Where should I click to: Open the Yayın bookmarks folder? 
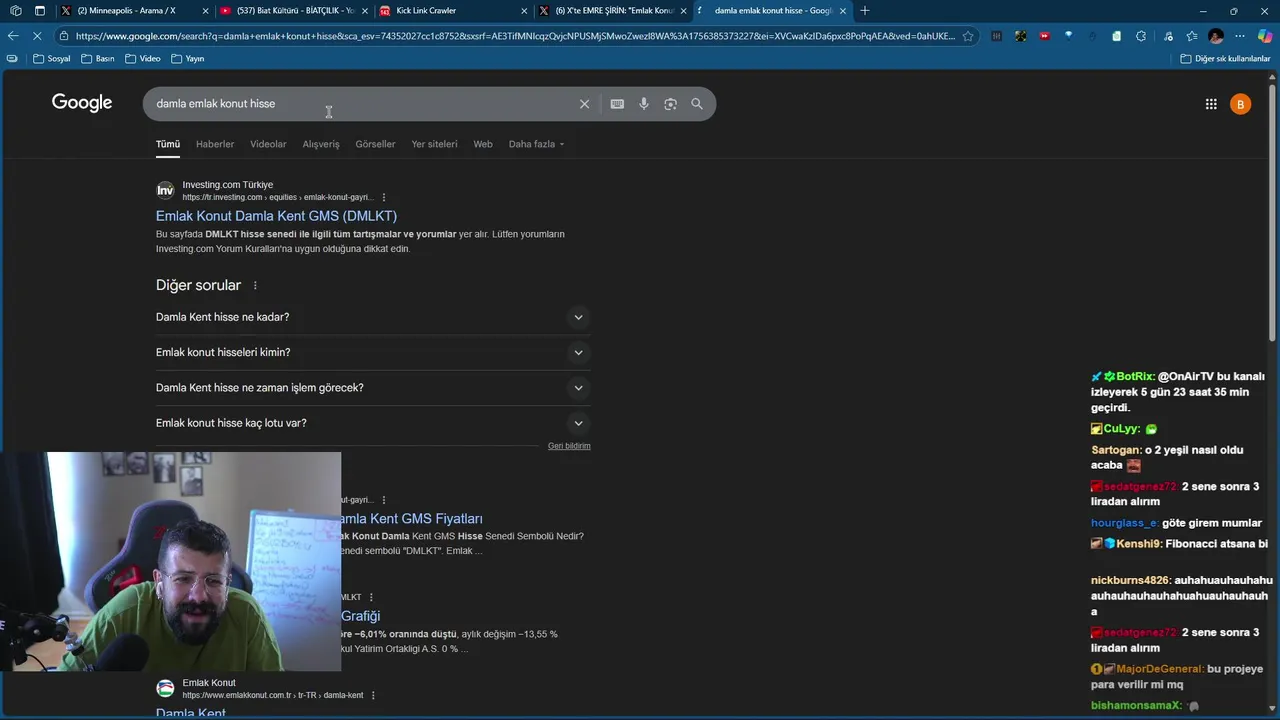pos(188,59)
